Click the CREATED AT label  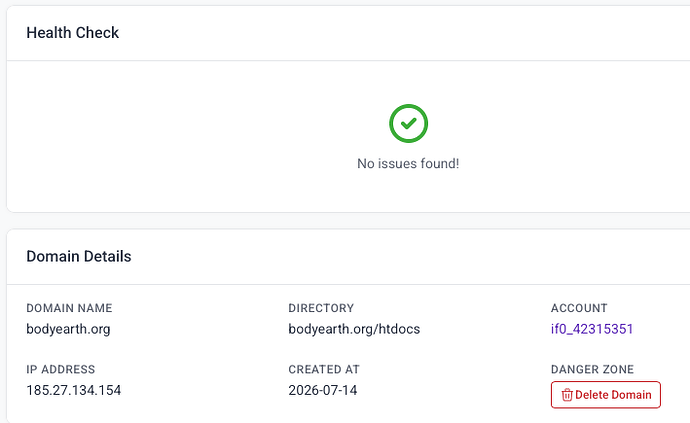324,369
